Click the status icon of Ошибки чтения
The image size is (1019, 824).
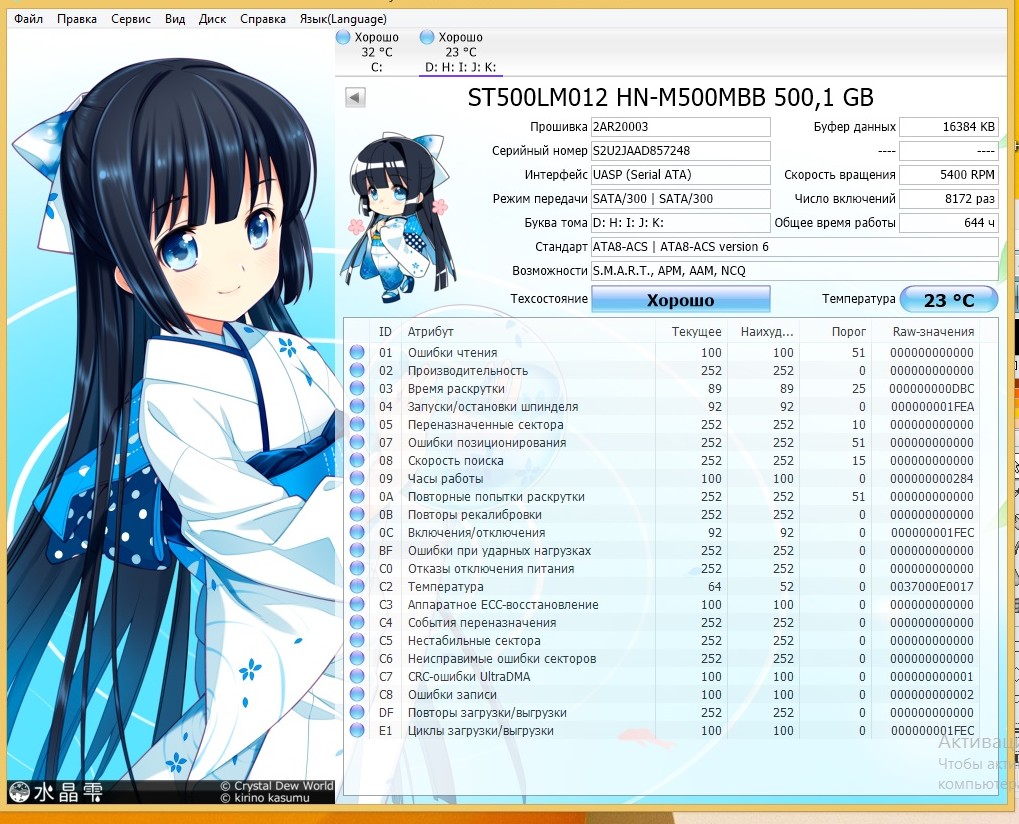pyautogui.click(x=357, y=352)
